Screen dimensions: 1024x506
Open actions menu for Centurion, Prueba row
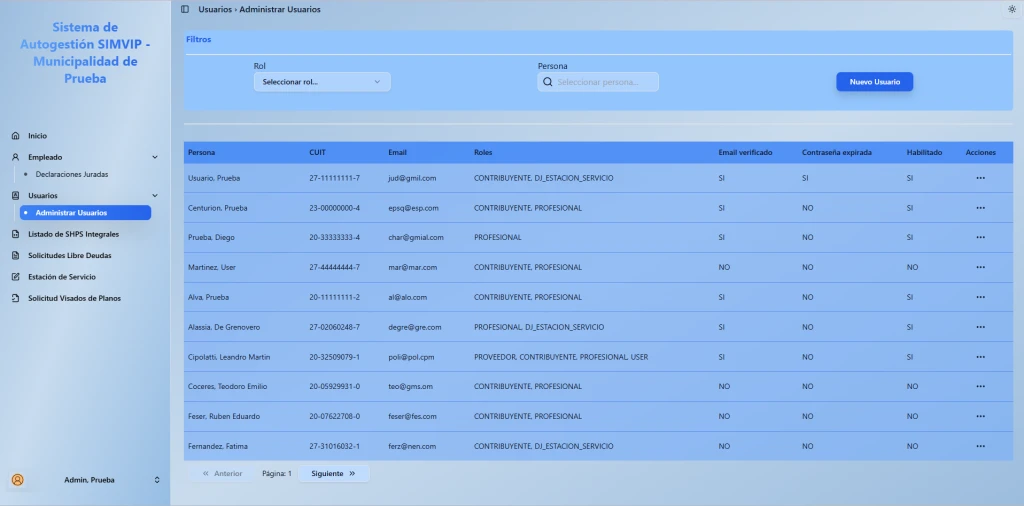point(980,208)
